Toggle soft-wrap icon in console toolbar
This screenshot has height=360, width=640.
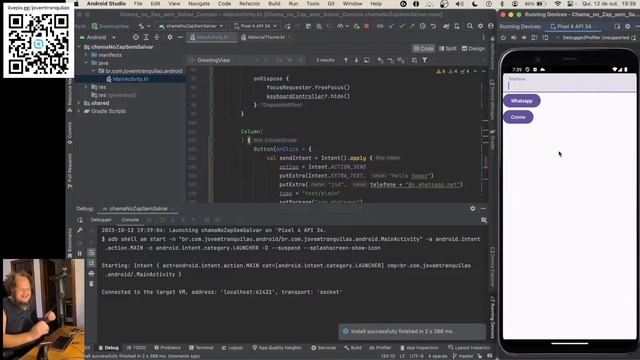pos(91,253)
